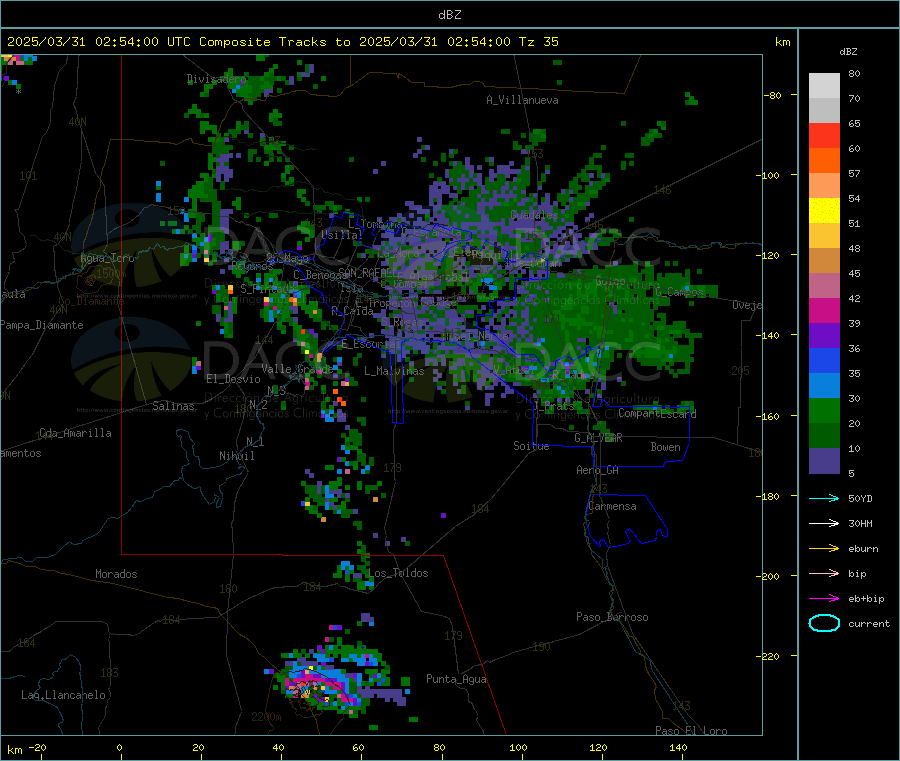The height and width of the screenshot is (761, 900).
Task: Pick the dark green 10–20 dBZ swatch
Action: click(824, 436)
